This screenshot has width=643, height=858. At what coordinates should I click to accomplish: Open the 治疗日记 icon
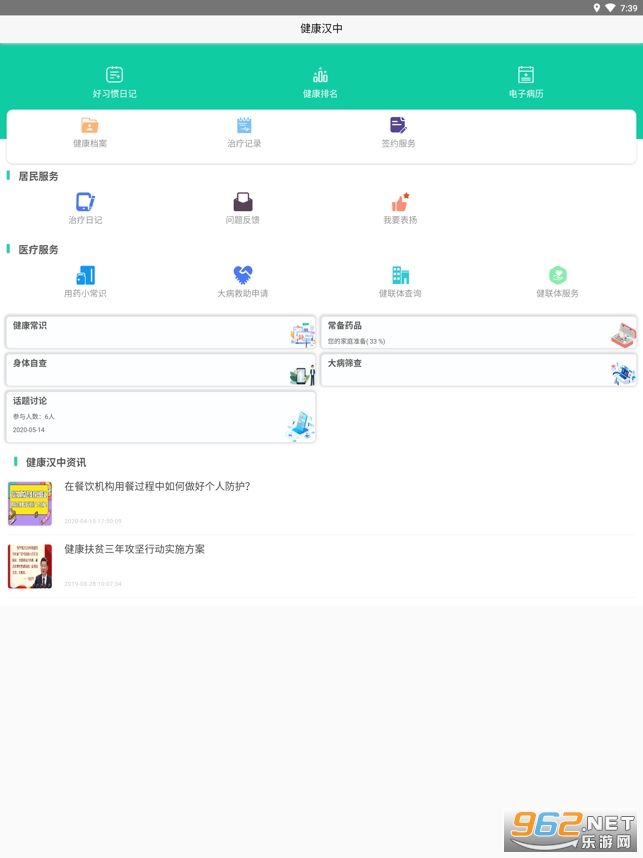click(85, 202)
